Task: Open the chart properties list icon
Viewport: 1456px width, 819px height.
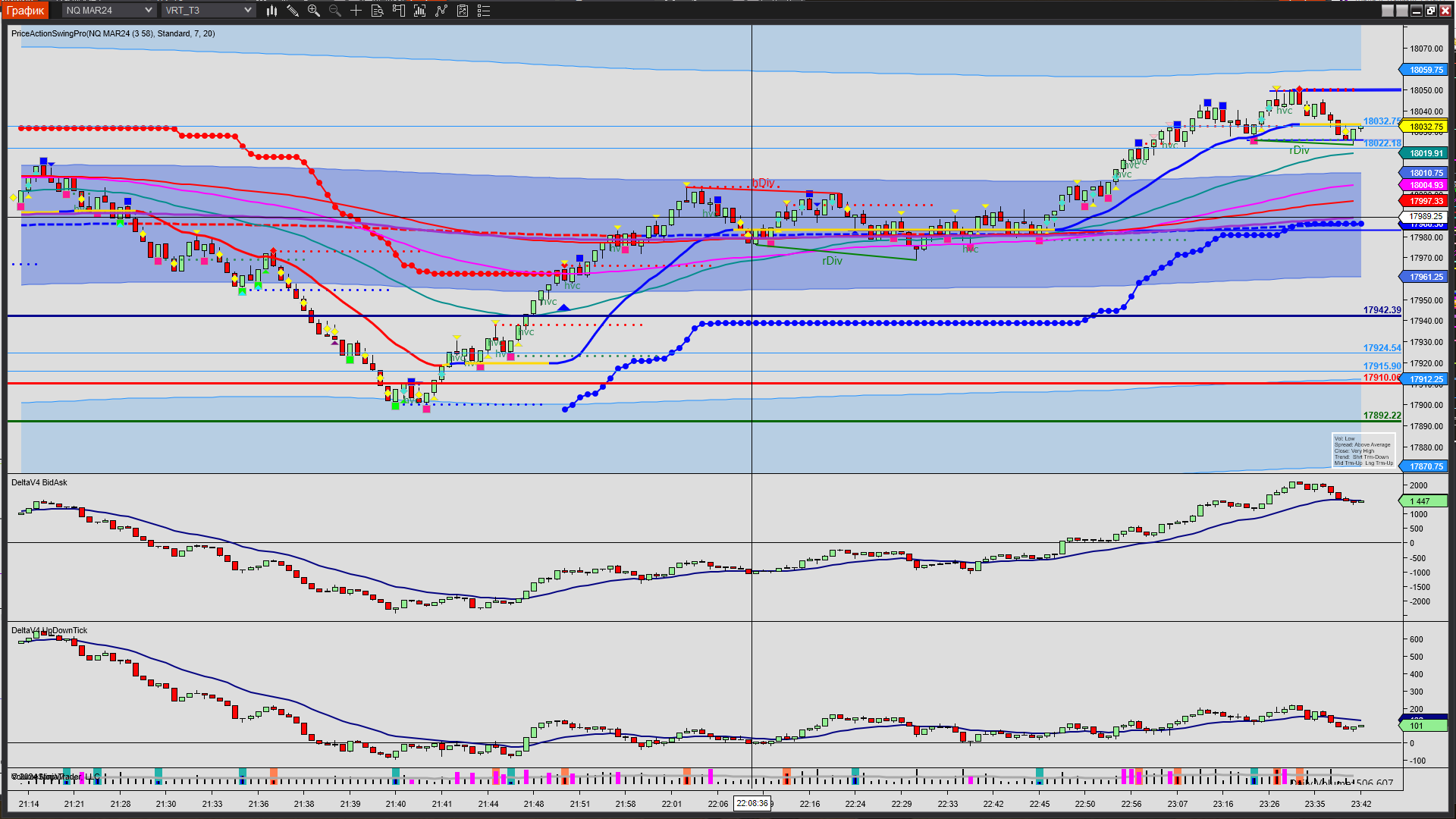Action: tap(484, 11)
